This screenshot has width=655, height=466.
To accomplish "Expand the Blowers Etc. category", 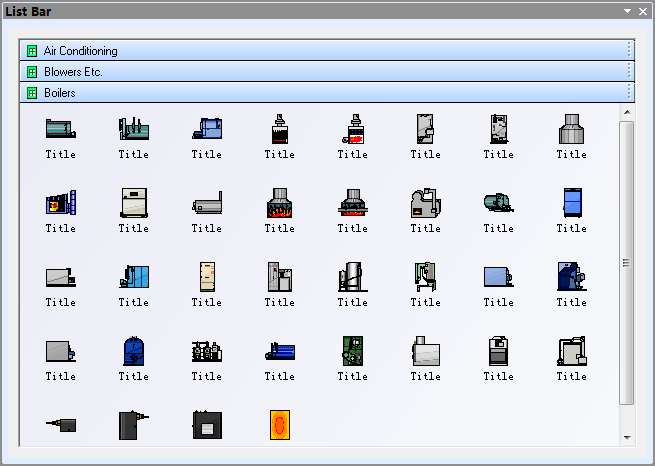I will tap(73, 72).
